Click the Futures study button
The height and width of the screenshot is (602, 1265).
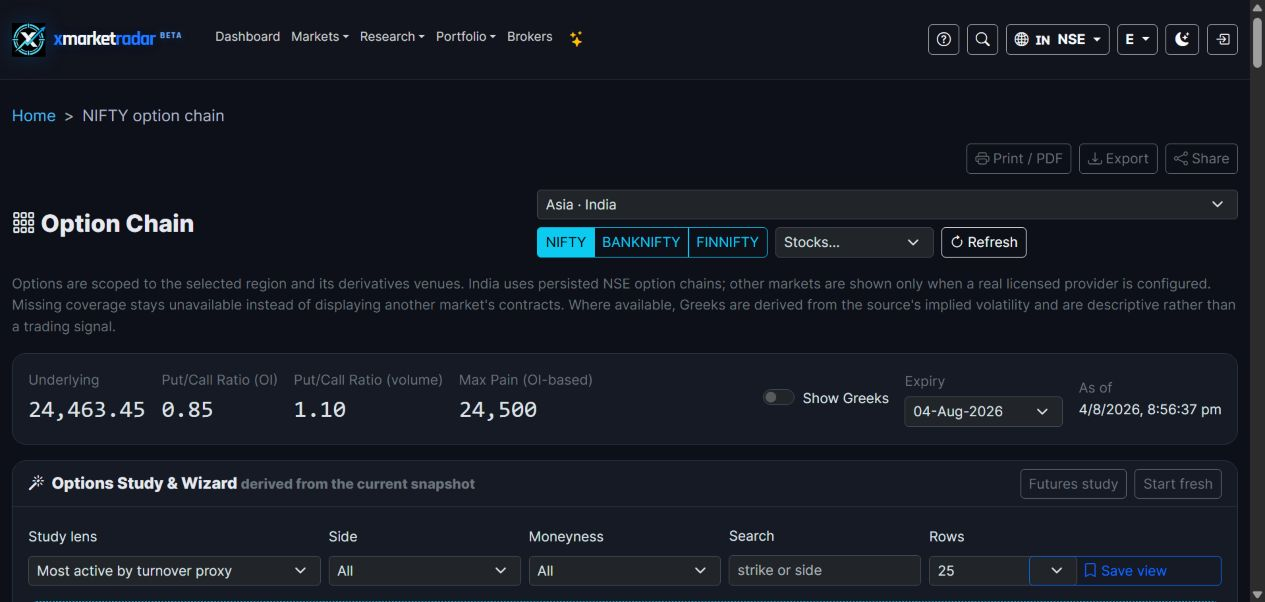[1073, 484]
